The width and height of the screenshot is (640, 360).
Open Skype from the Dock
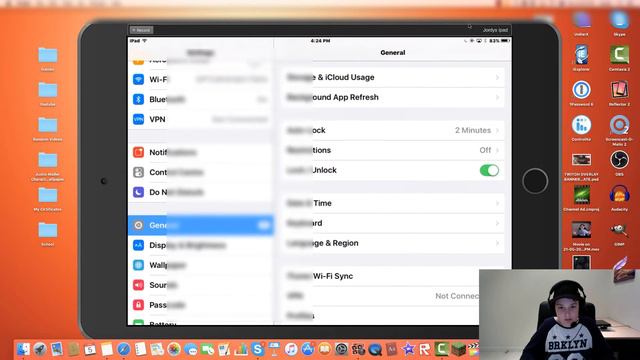click(257, 349)
